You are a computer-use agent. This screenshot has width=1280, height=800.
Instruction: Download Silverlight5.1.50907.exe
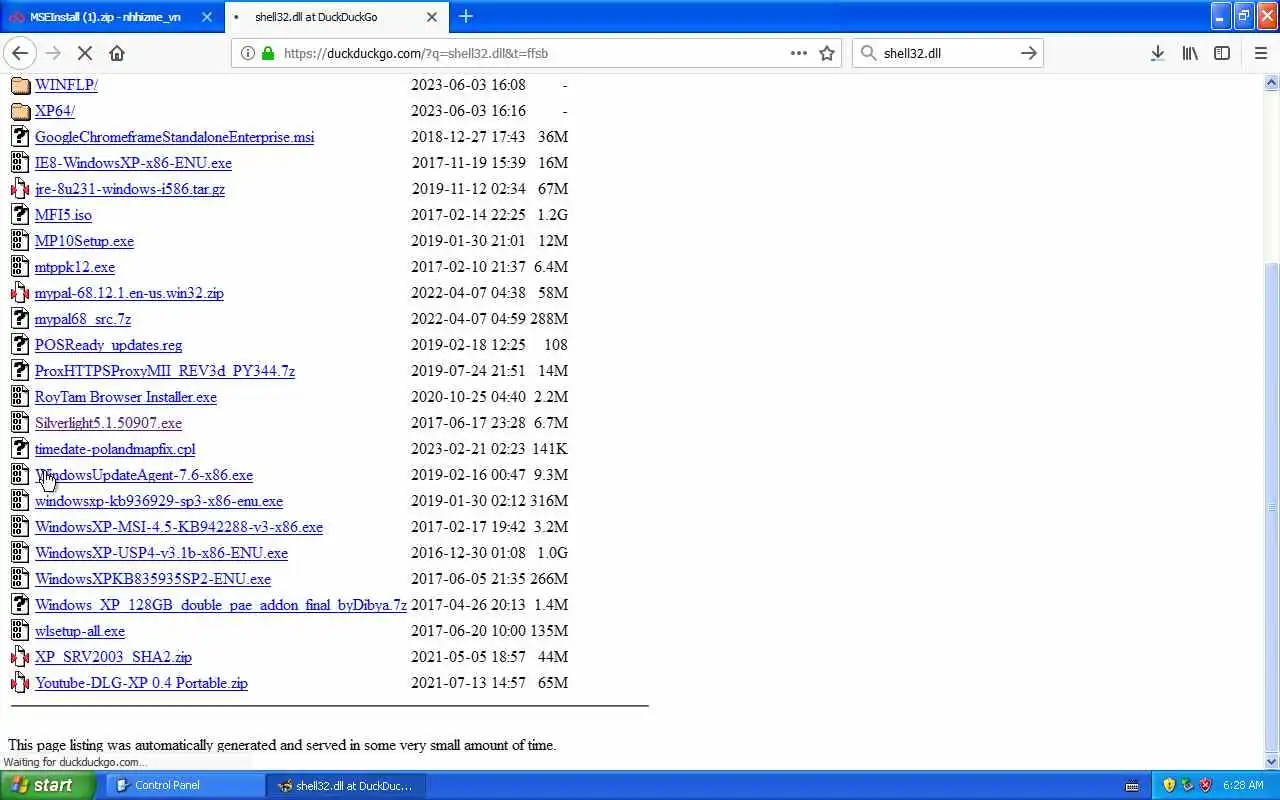tap(108, 423)
